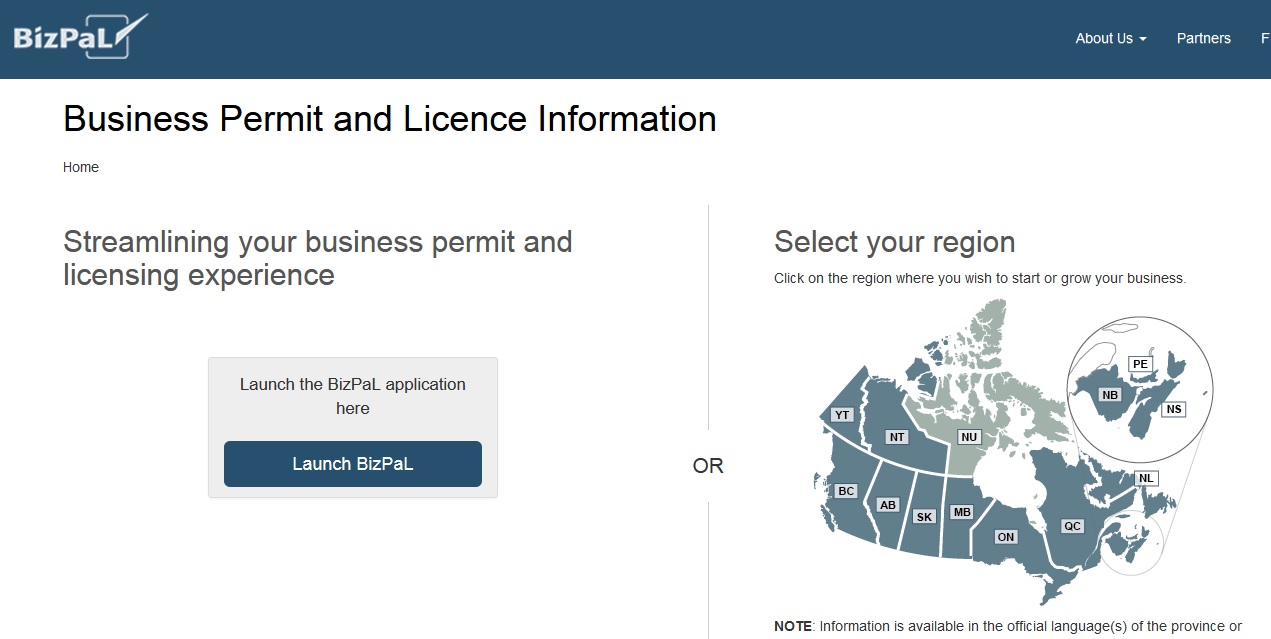Choose British Columbia (BC) region
The width and height of the screenshot is (1271, 639).
click(846, 491)
